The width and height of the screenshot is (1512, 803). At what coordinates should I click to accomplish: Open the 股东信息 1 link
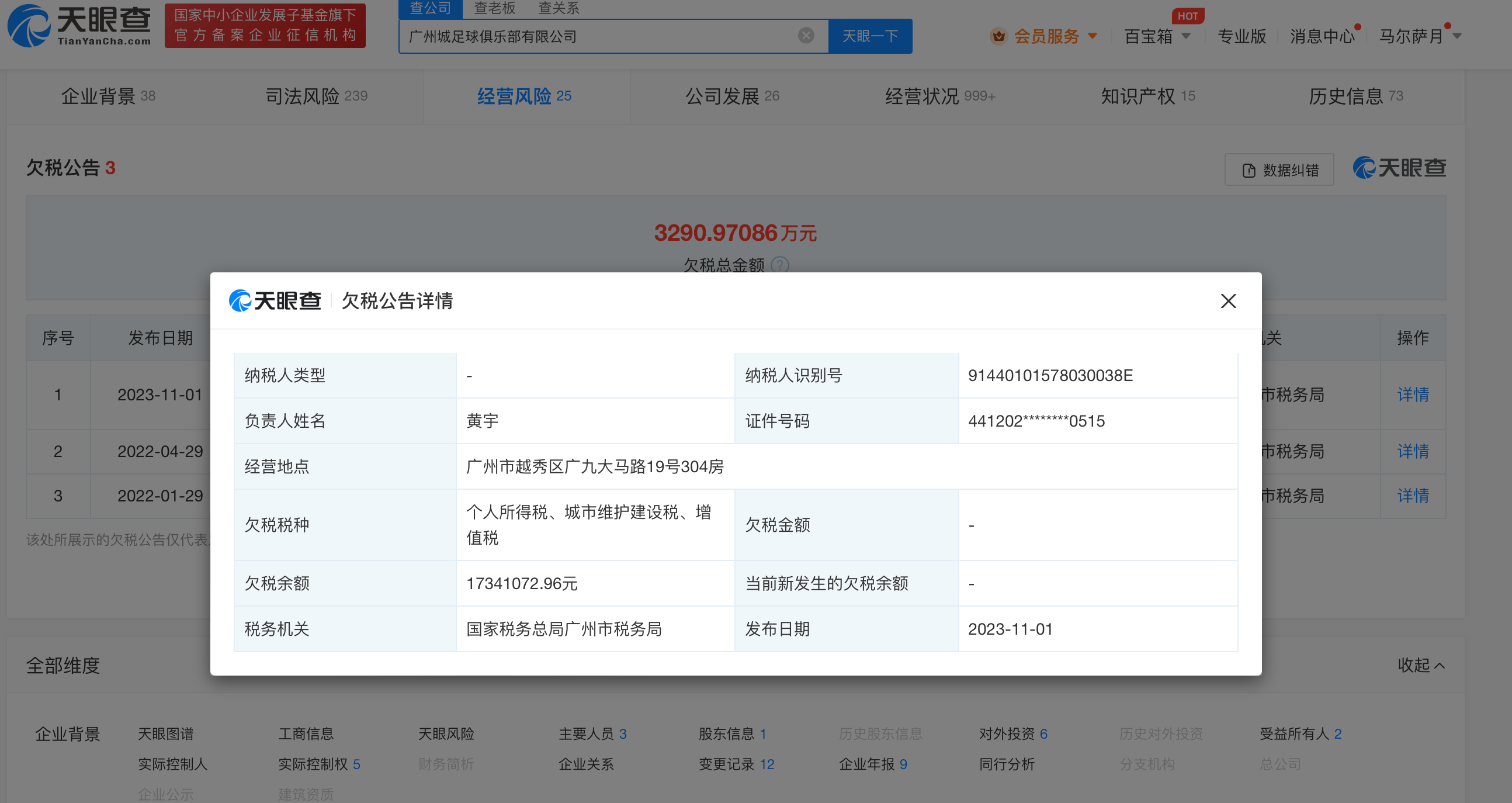733,733
